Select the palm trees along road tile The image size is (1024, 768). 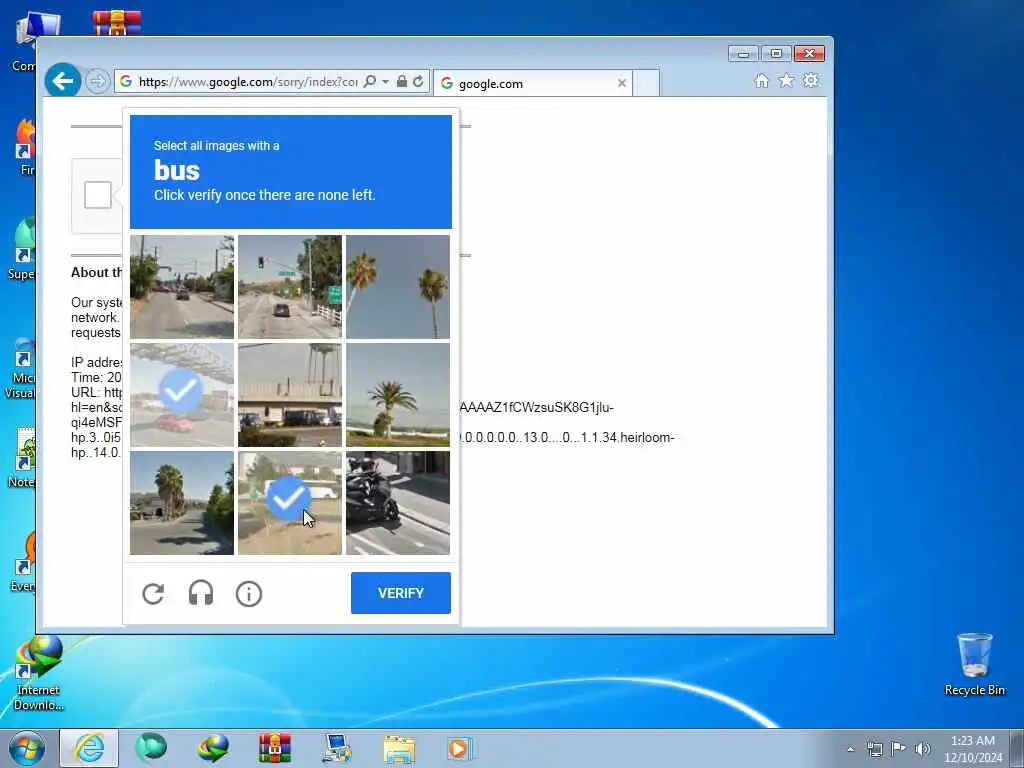[x=182, y=503]
